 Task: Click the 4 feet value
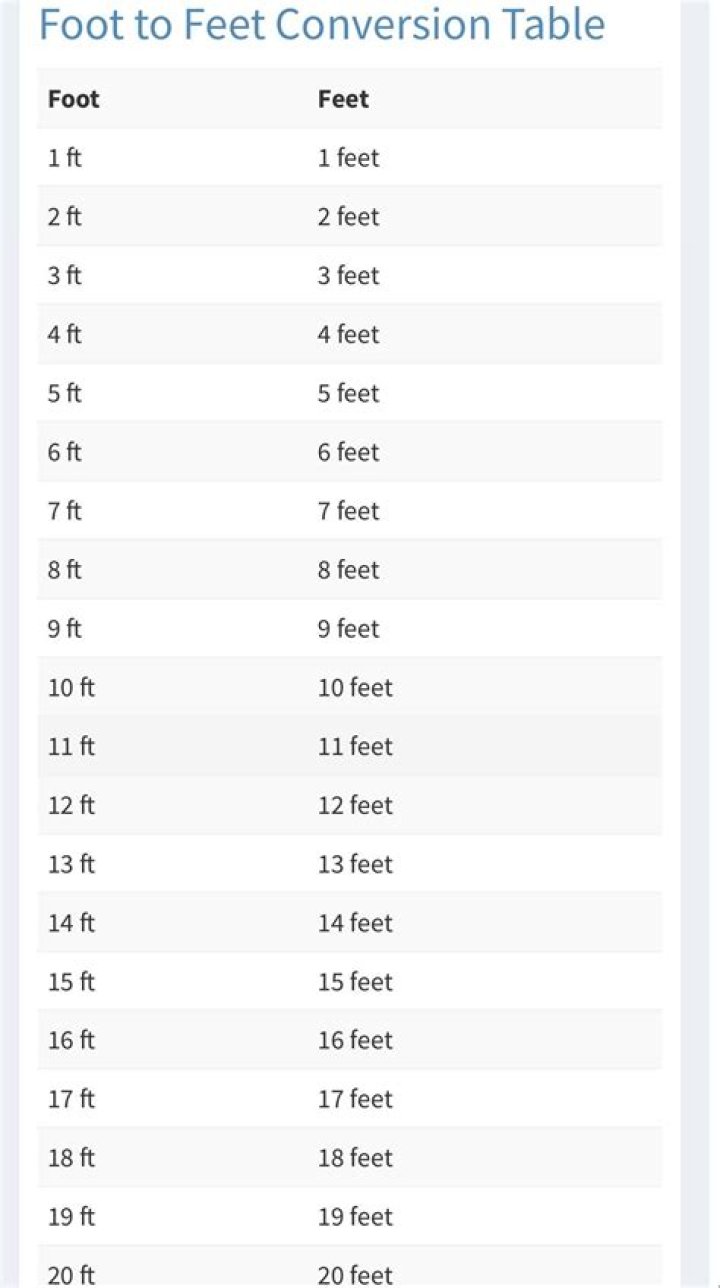tap(349, 334)
